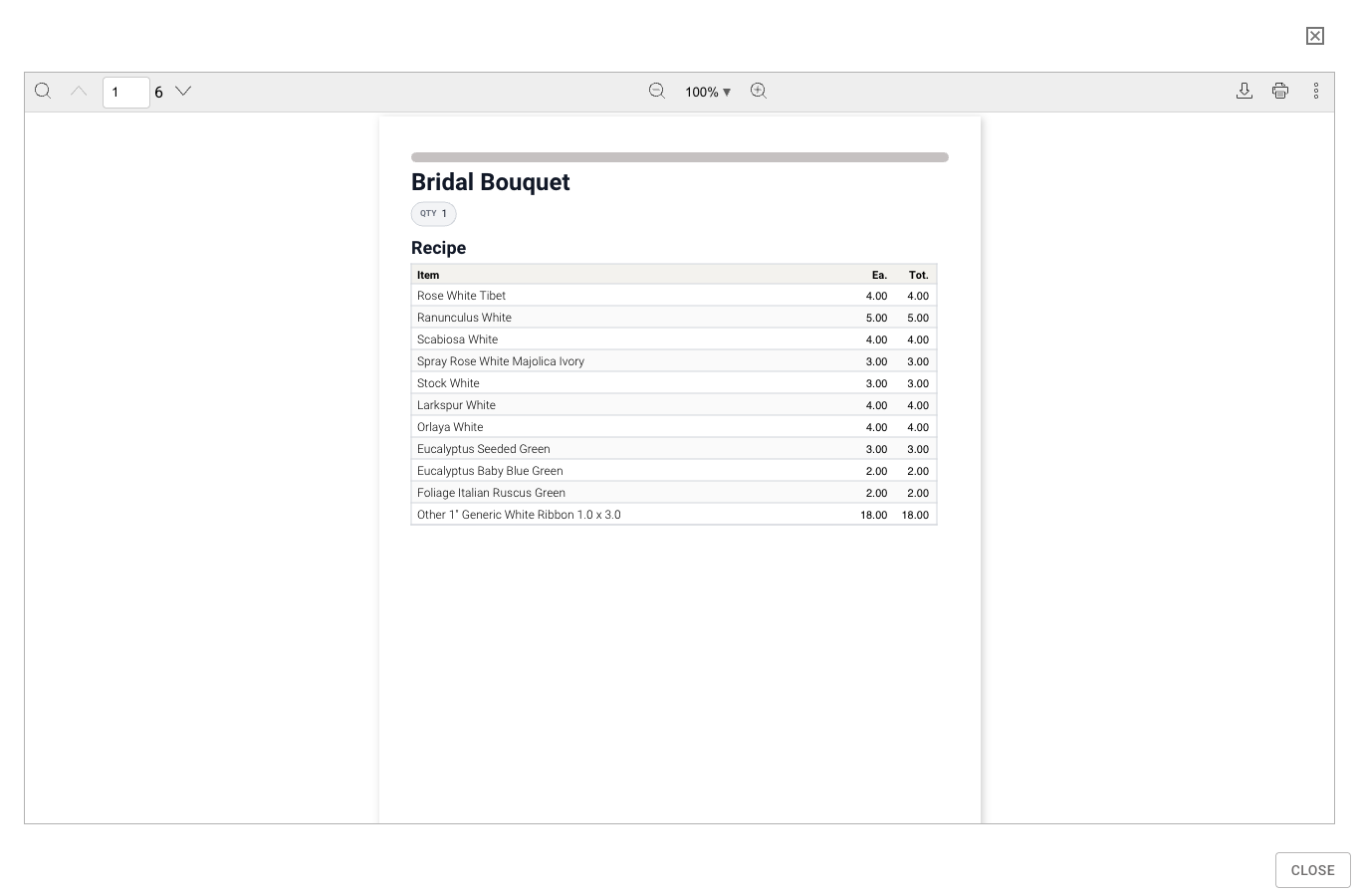
Task: Select the Eucalyptus Seeded Green row
Action: pos(674,449)
